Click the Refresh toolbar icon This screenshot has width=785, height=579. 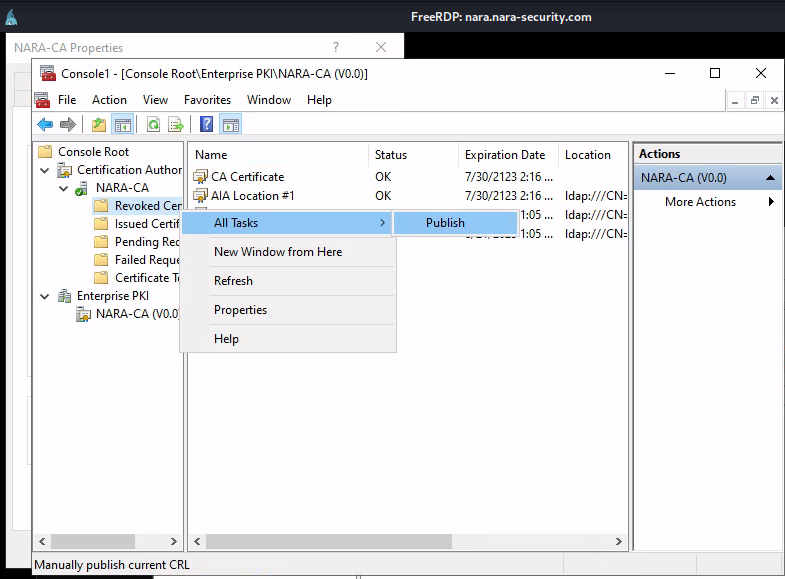pos(153,125)
